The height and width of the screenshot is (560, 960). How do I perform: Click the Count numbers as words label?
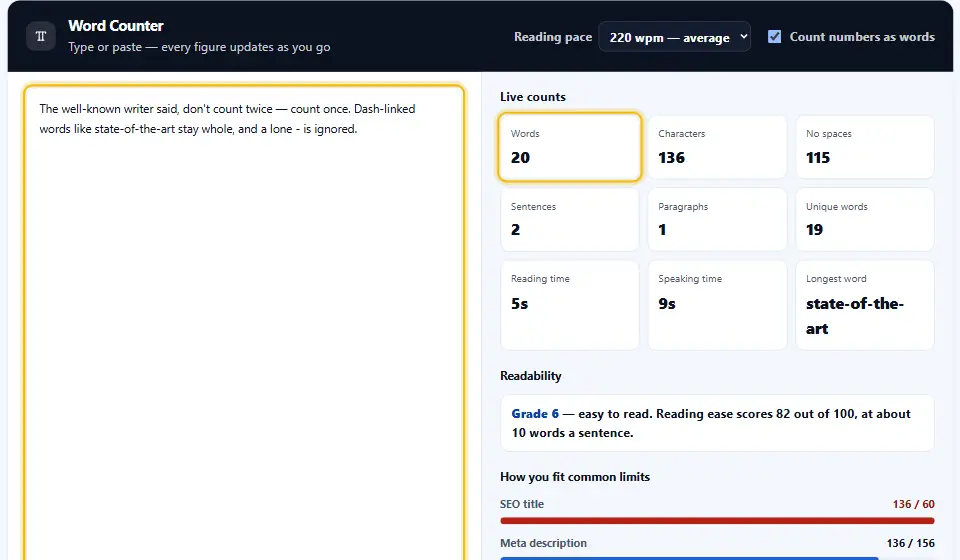coord(862,37)
